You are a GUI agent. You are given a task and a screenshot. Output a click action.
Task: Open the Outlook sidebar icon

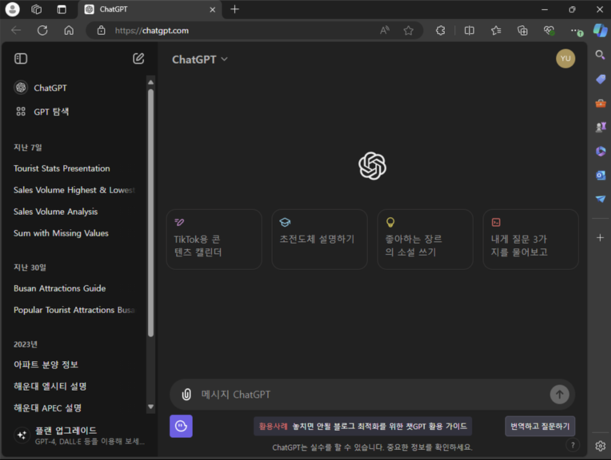coord(600,175)
